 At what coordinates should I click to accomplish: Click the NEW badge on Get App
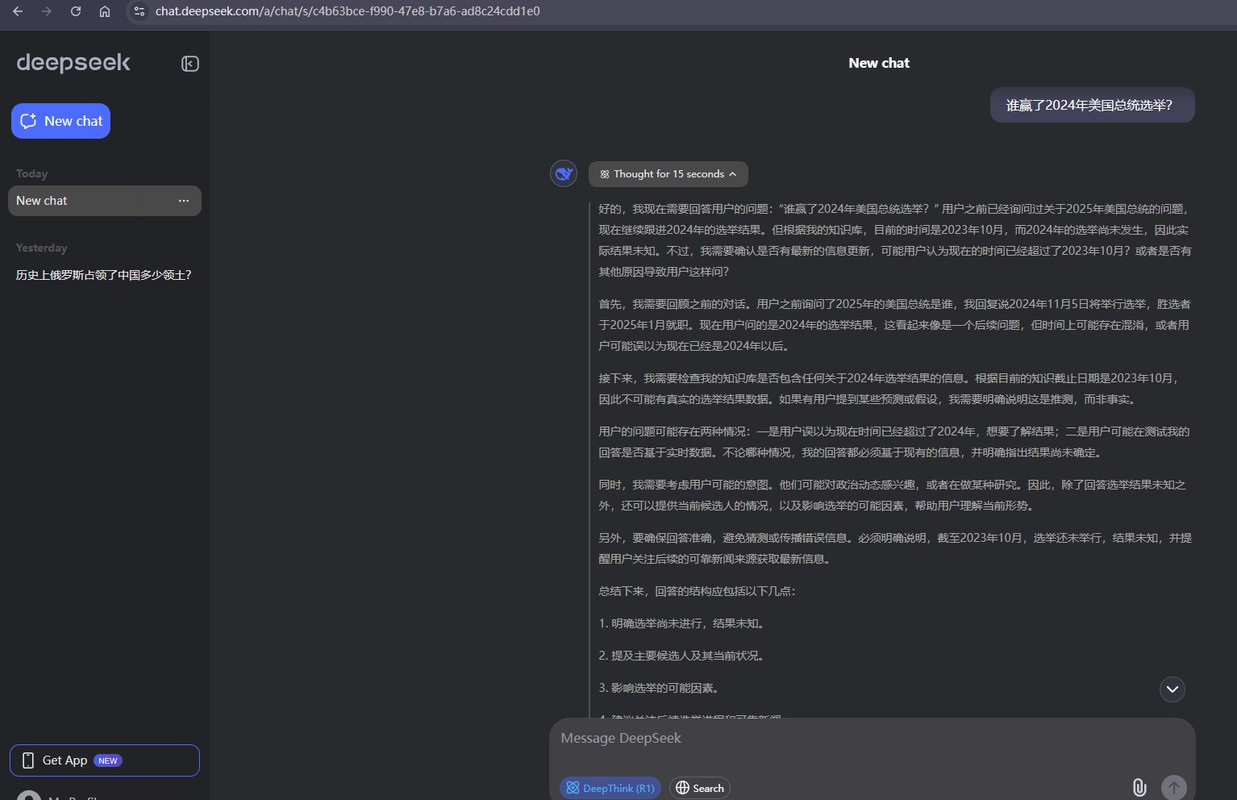tap(108, 760)
